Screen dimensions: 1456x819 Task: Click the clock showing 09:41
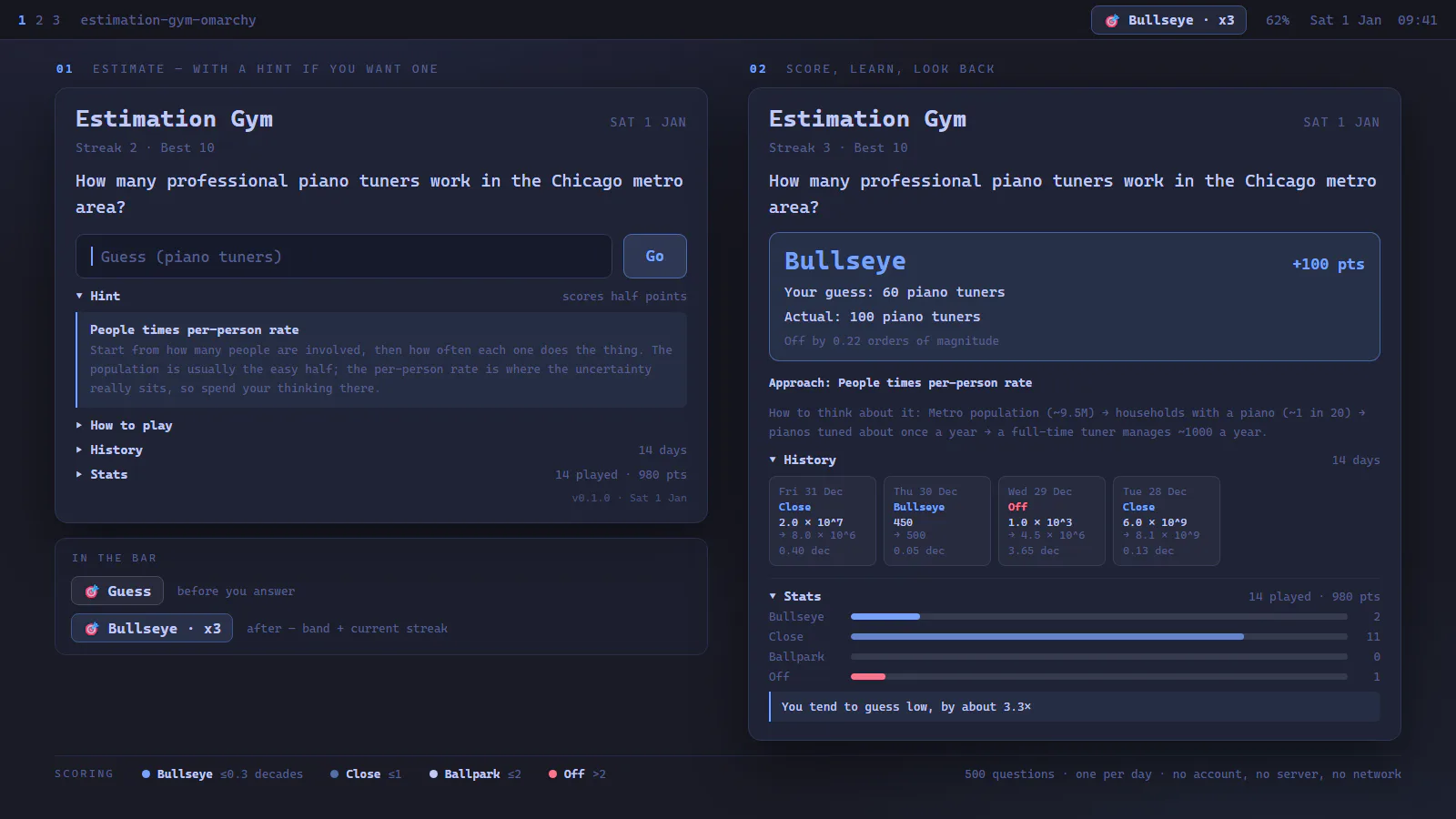[1418, 20]
